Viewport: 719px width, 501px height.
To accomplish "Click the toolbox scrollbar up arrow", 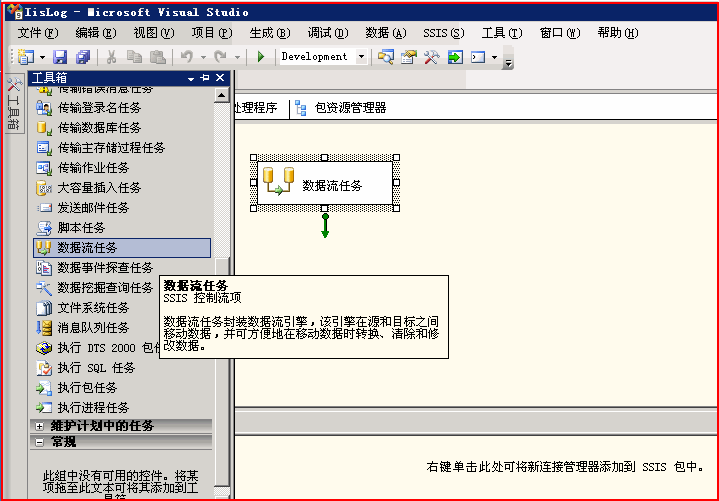I will (221, 95).
